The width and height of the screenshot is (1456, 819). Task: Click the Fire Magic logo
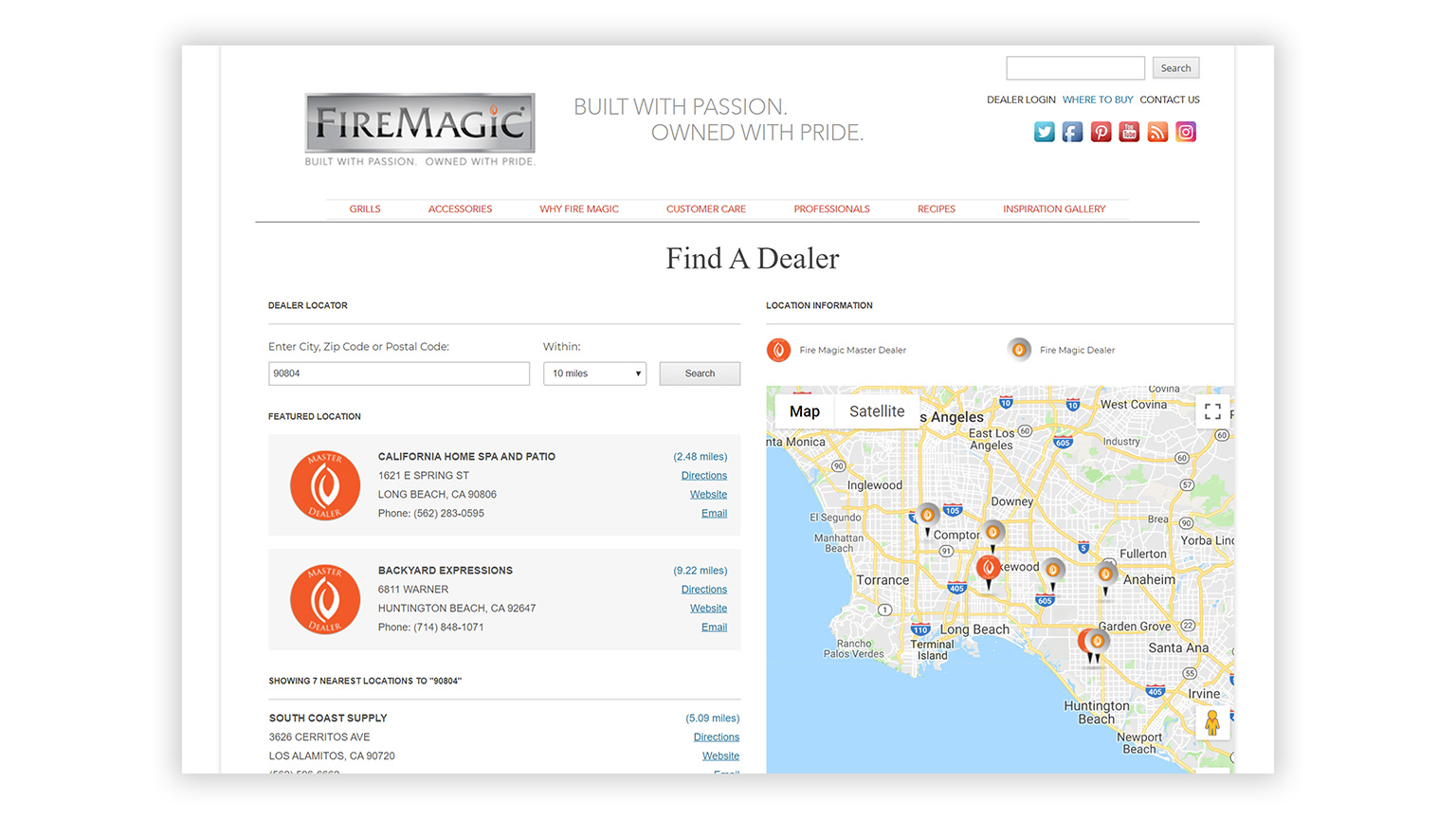[420, 129]
